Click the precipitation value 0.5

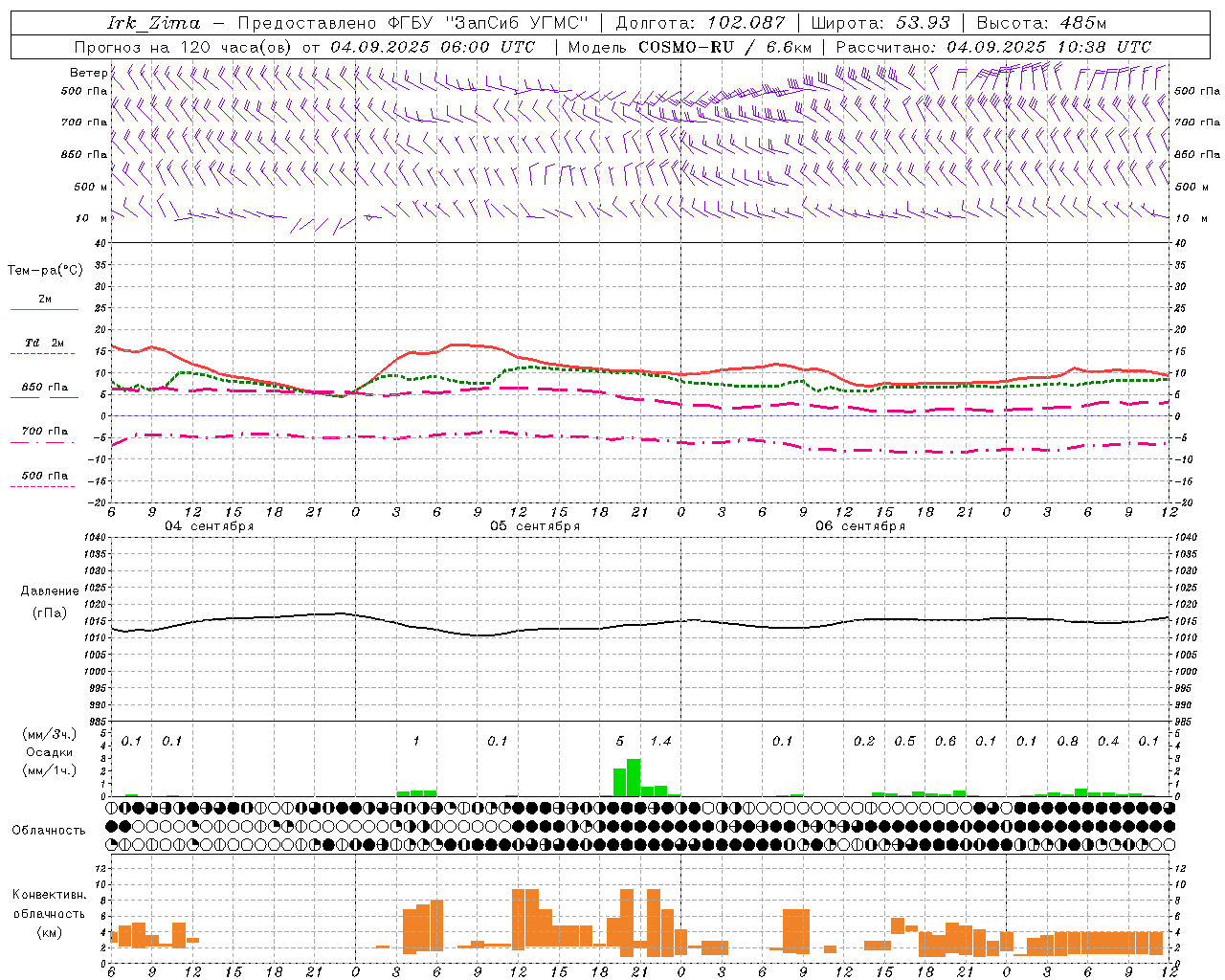[904, 742]
